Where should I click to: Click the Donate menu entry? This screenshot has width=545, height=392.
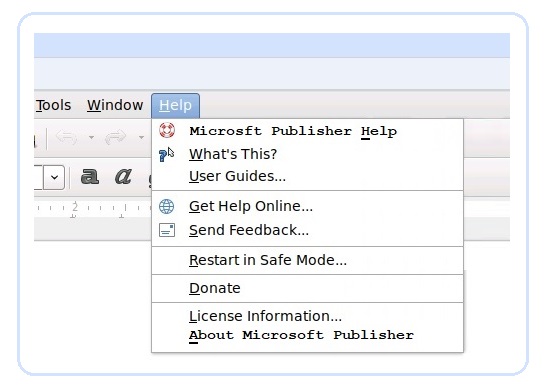point(307,288)
